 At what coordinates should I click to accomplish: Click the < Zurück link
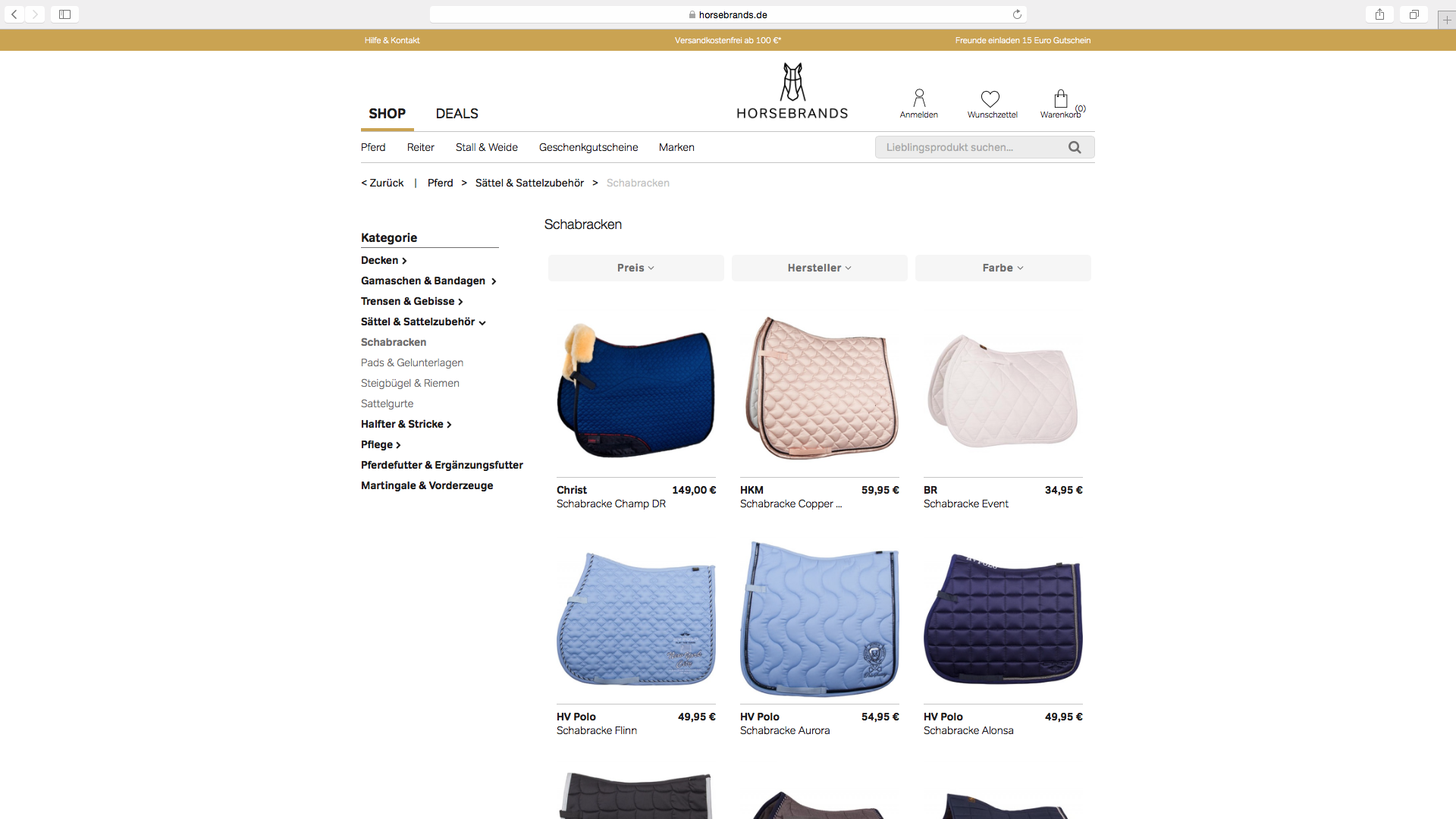[382, 183]
